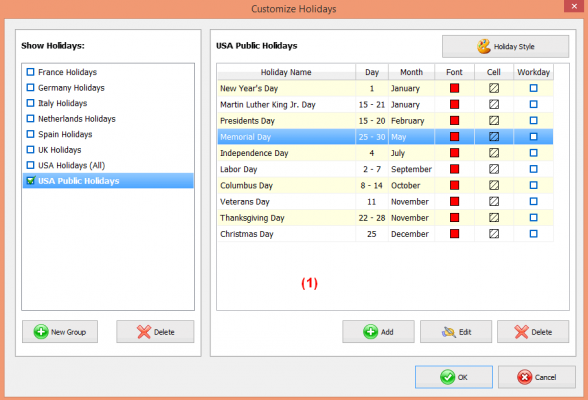
Task: Uncheck USA Public Holidays checkbox
Action: pyautogui.click(x=30, y=181)
